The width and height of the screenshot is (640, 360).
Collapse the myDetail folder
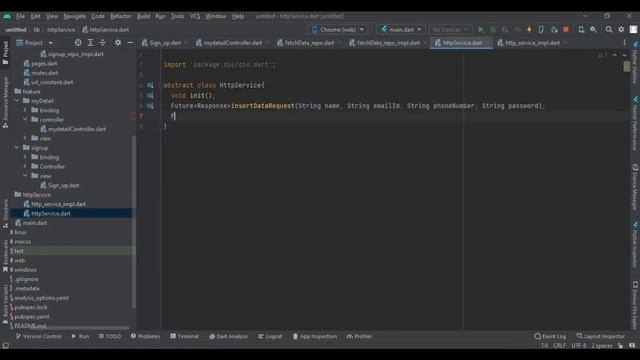click(17, 101)
